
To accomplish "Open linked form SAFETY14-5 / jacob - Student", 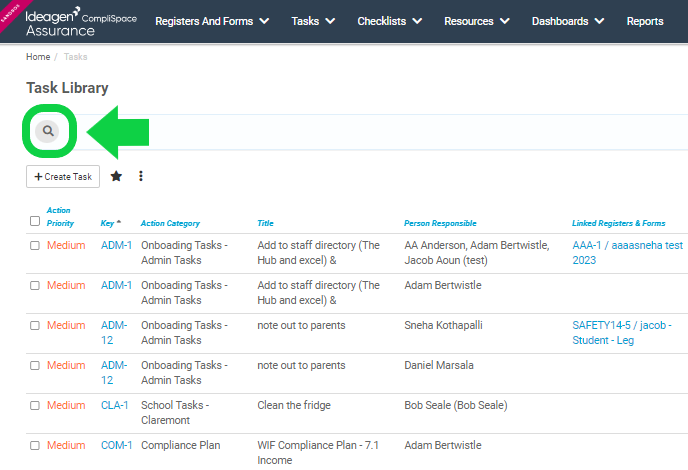I will [x=622, y=333].
